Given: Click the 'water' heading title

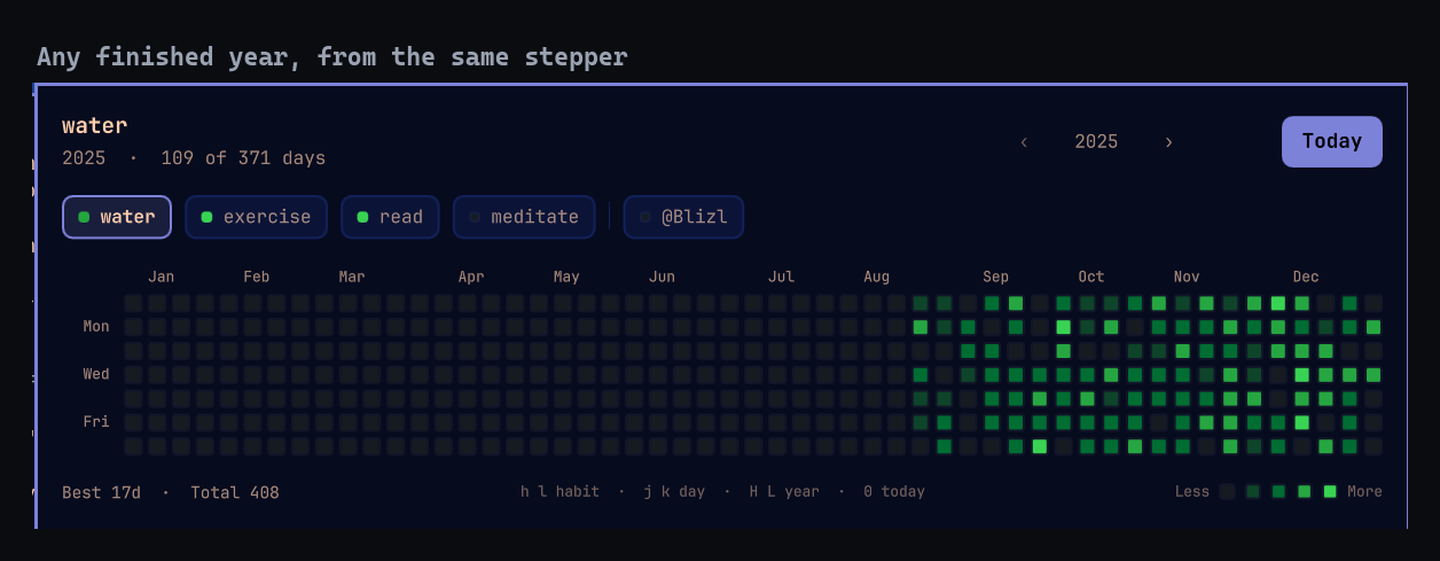Looking at the screenshot, I should [x=95, y=126].
